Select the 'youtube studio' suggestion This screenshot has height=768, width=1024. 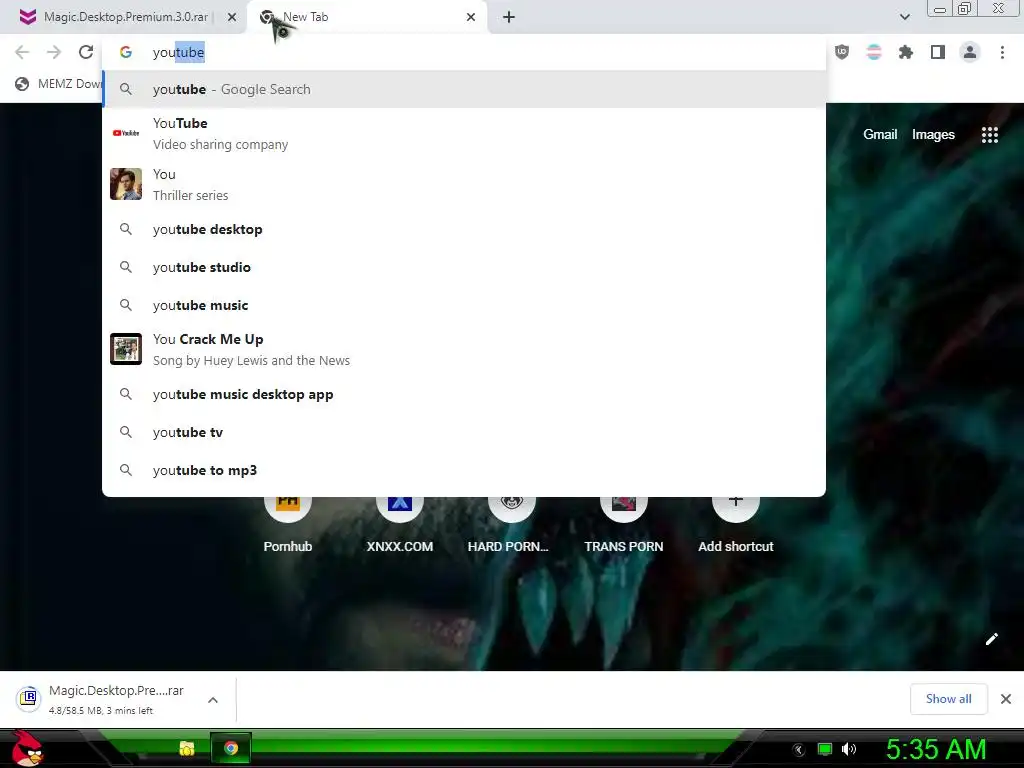pyautogui.click(x=464, y=267)
